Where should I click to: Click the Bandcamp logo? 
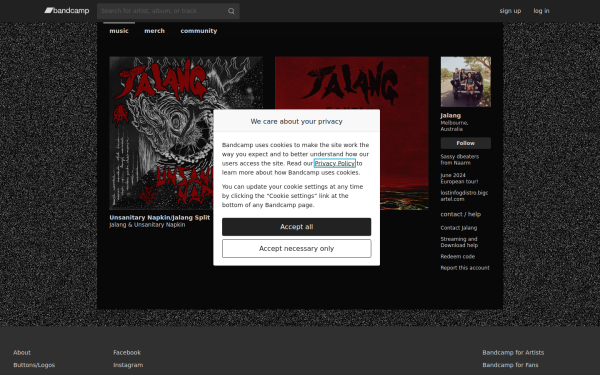click(x=67, y=11)
